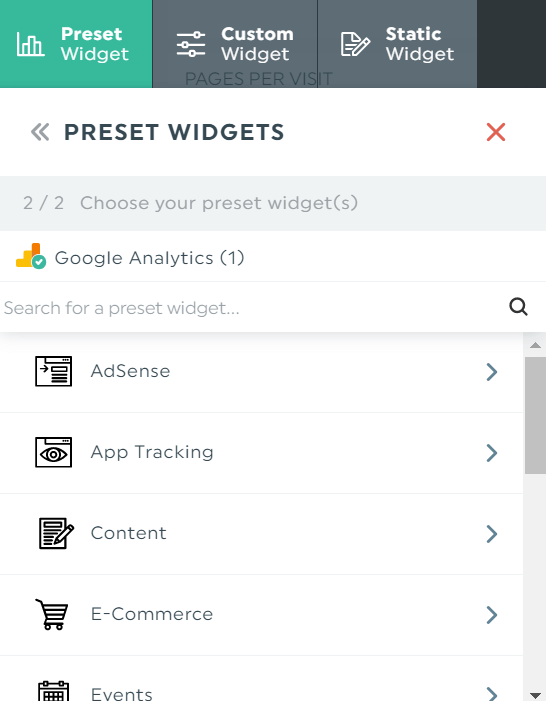Click the Google Analytics (1) label
546x701 pixels.
tap(149, 258)
